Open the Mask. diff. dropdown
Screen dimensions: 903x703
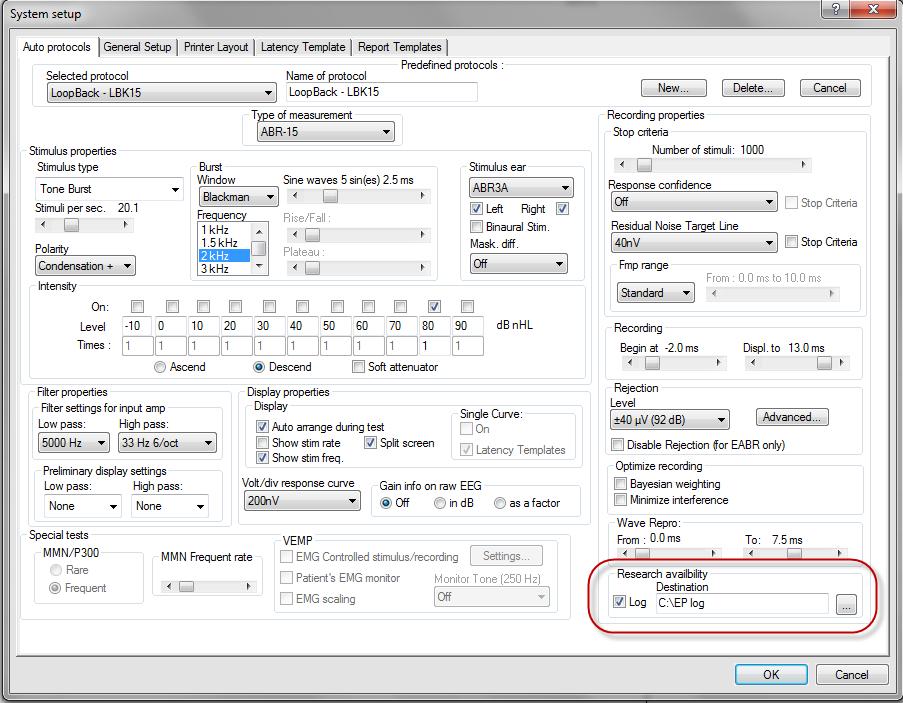[x=518, y=264]
